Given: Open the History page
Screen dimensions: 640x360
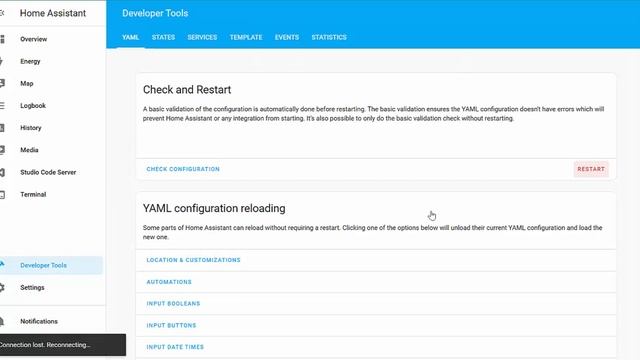Looking at the screenshot, I should (x=31, y=128).
